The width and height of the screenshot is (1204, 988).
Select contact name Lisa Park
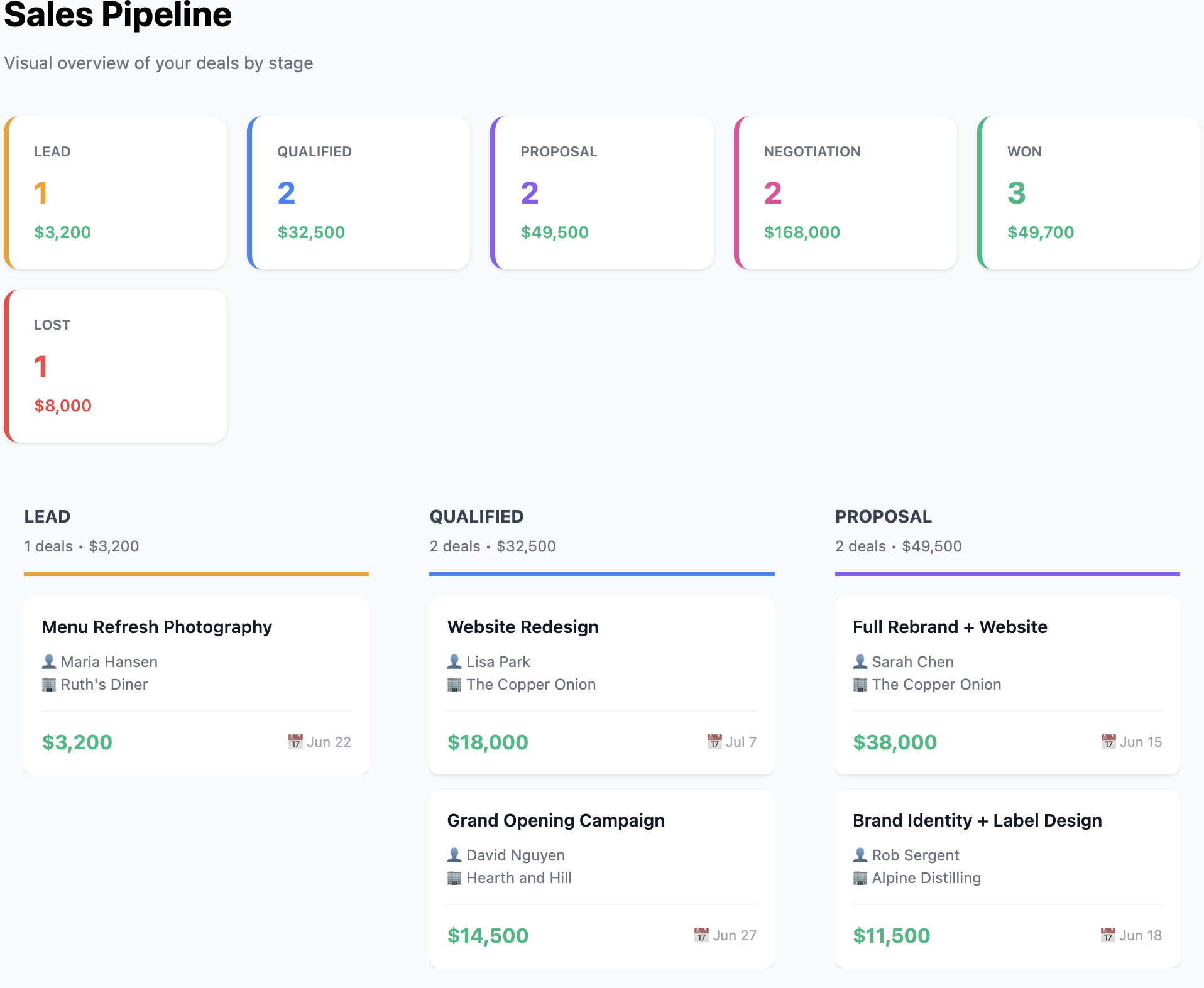click(498, 661)
